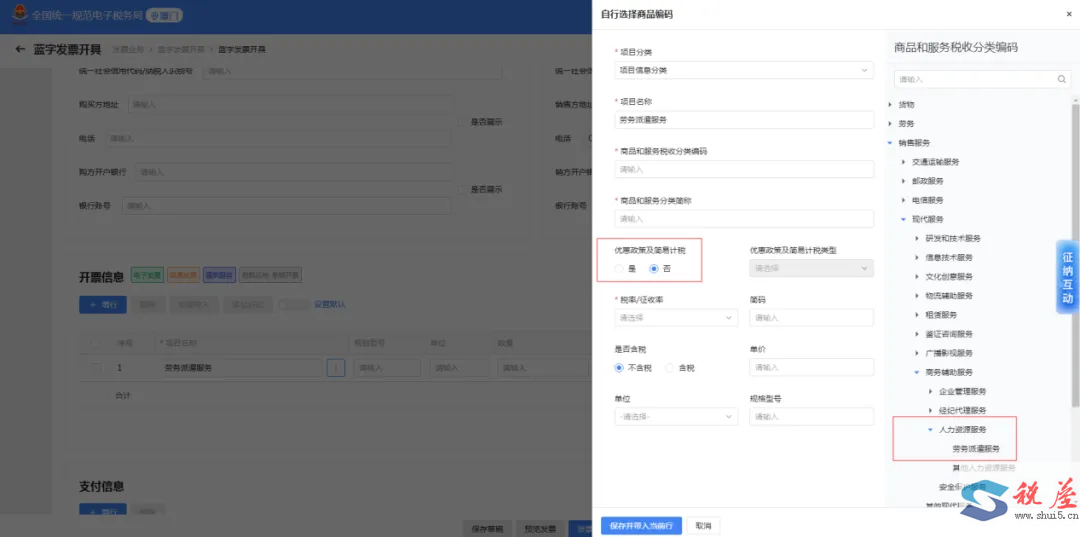Click the tax bureau emblem logo

pos(21,14)
